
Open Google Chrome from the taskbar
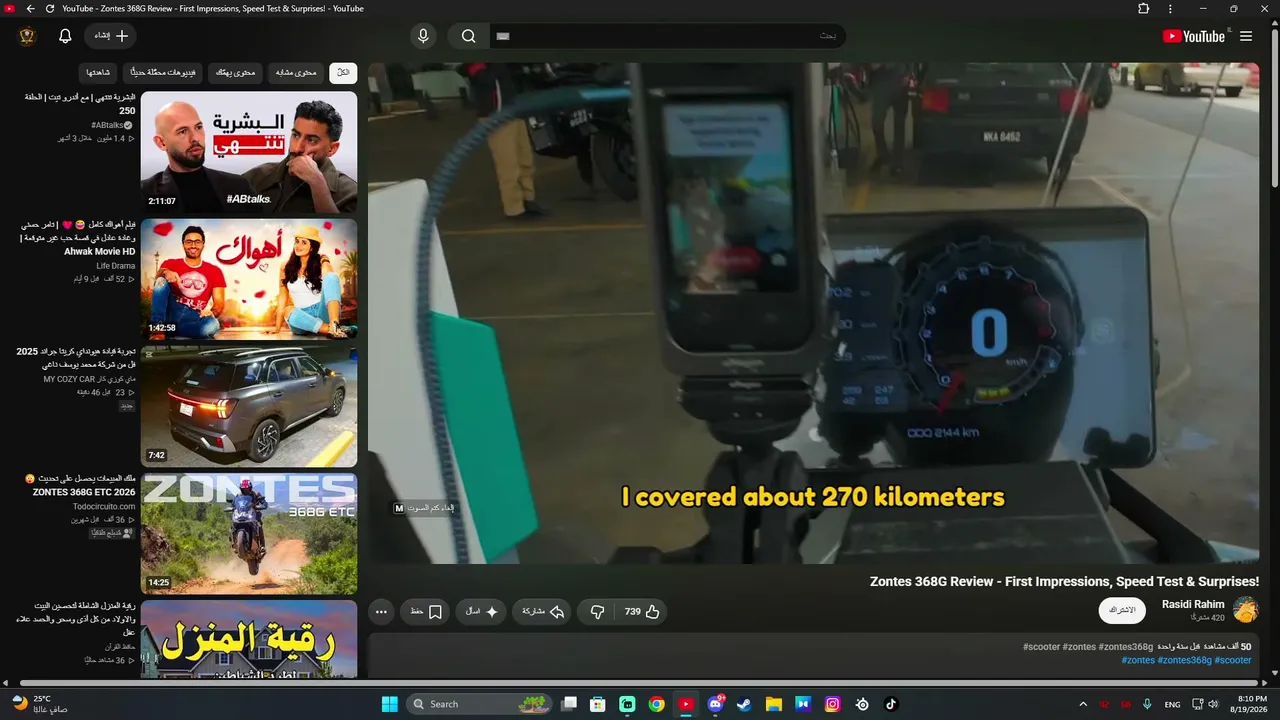click(656, 704)
